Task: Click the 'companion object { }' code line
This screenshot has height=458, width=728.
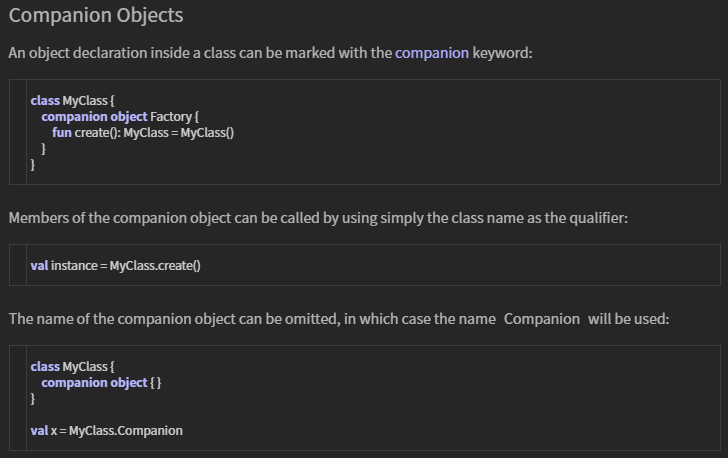Action: click(101, 383)
